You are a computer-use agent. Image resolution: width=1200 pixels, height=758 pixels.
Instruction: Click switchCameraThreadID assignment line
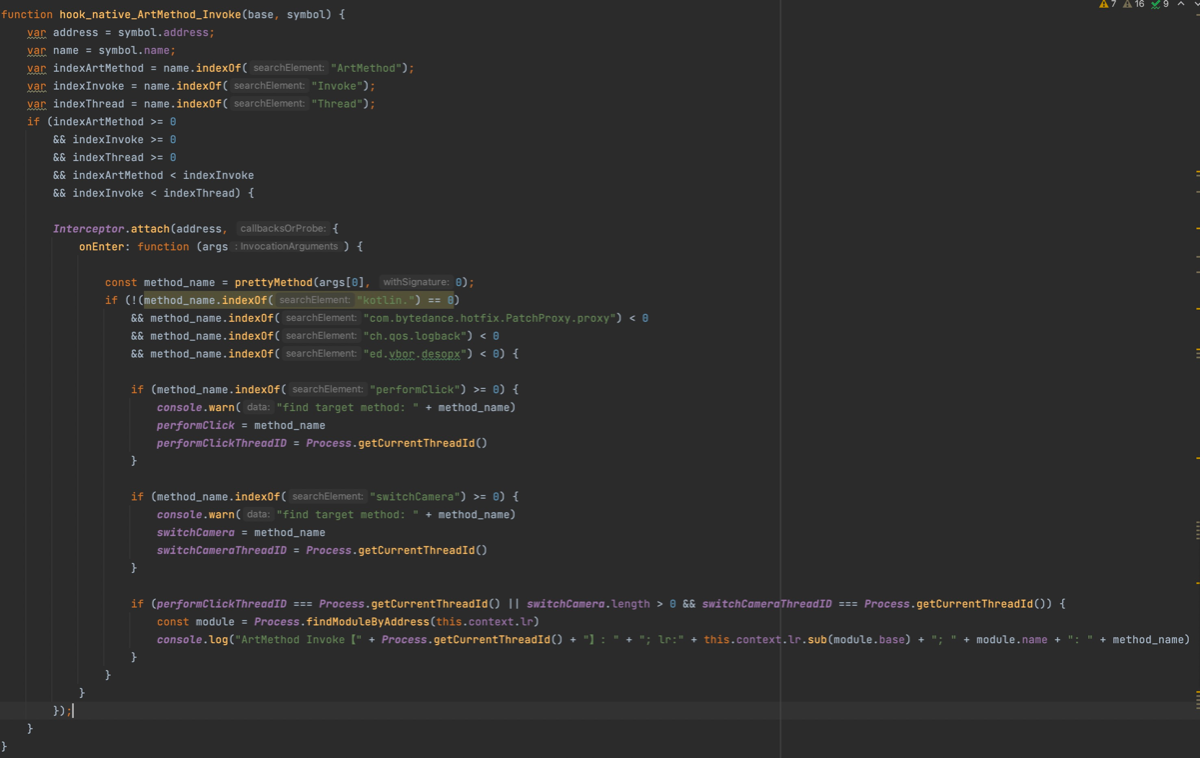click(x=322, y=551)
